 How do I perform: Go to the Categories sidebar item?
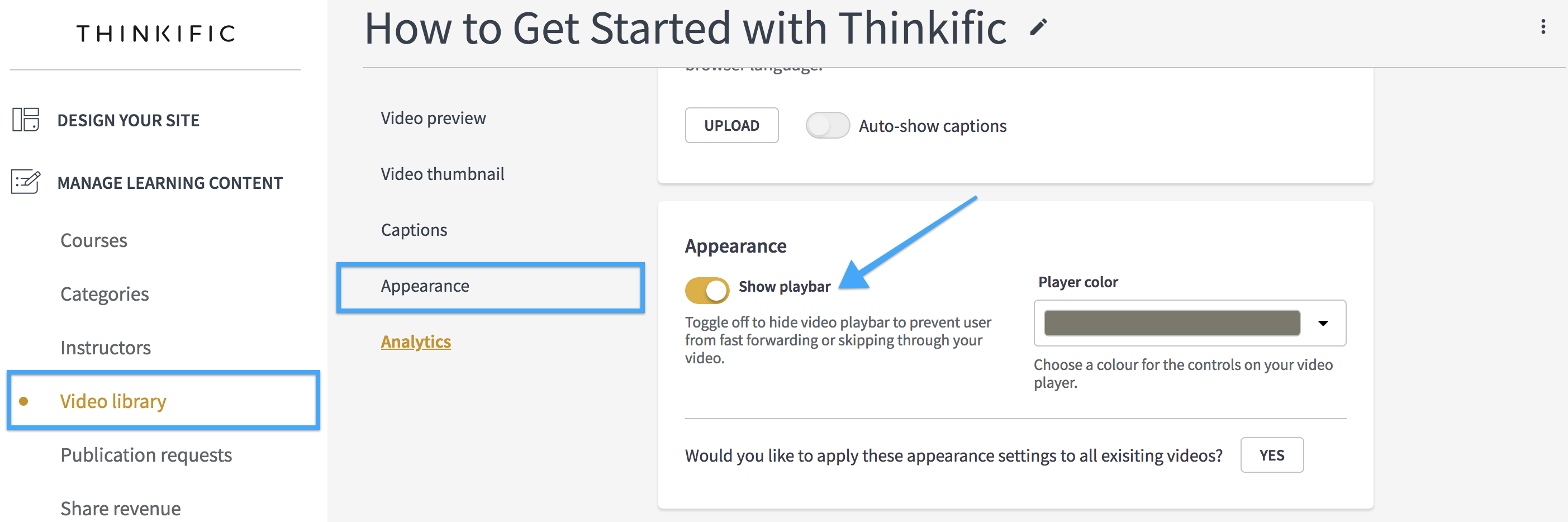coord(104,294)
